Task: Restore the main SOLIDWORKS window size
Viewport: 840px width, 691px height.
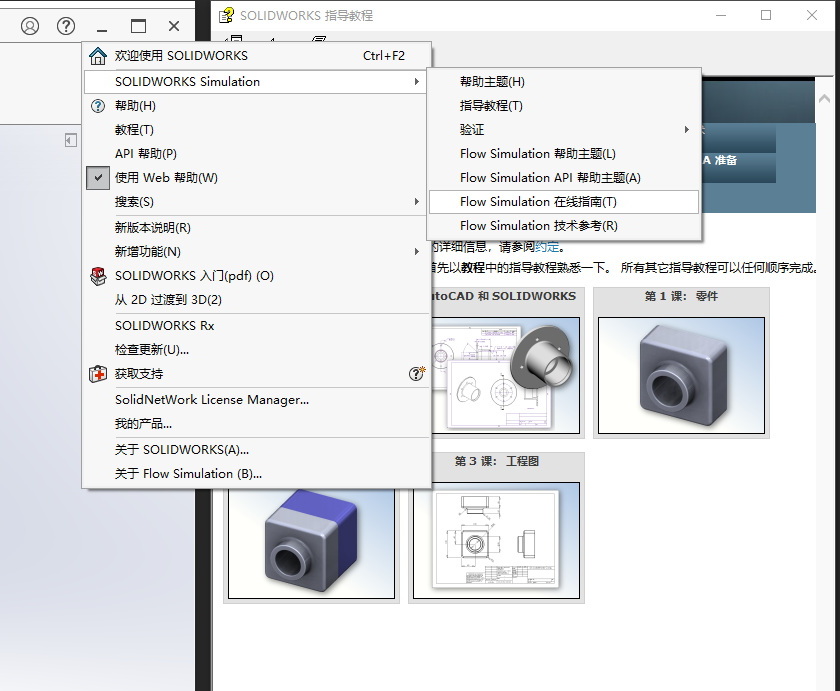Action: click(138, 26)
